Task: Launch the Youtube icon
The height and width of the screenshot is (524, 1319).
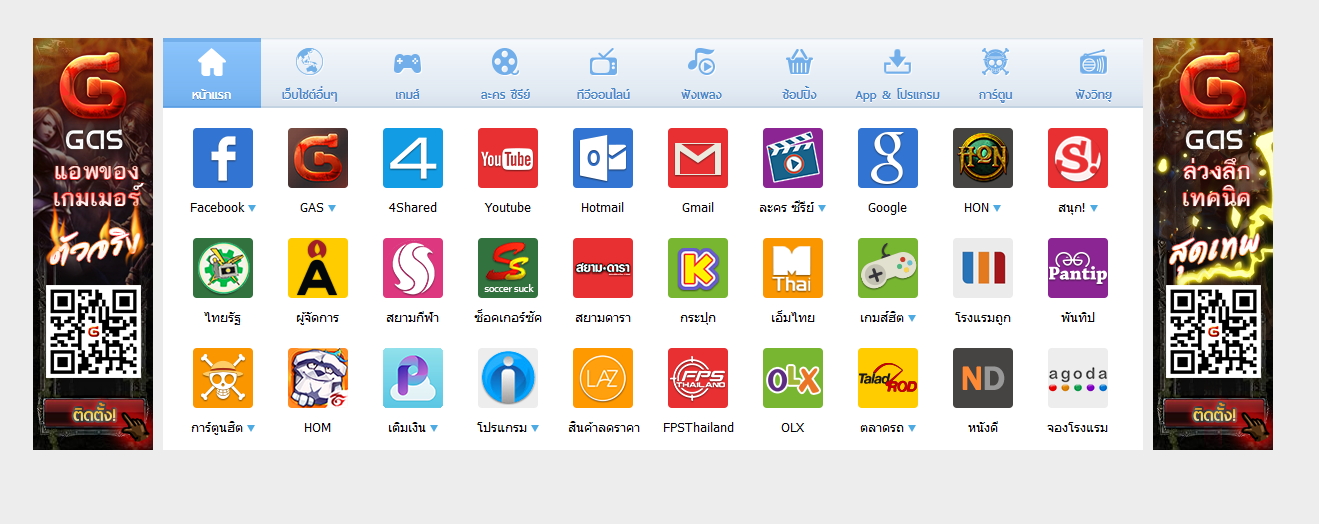Action: (508, 158)
